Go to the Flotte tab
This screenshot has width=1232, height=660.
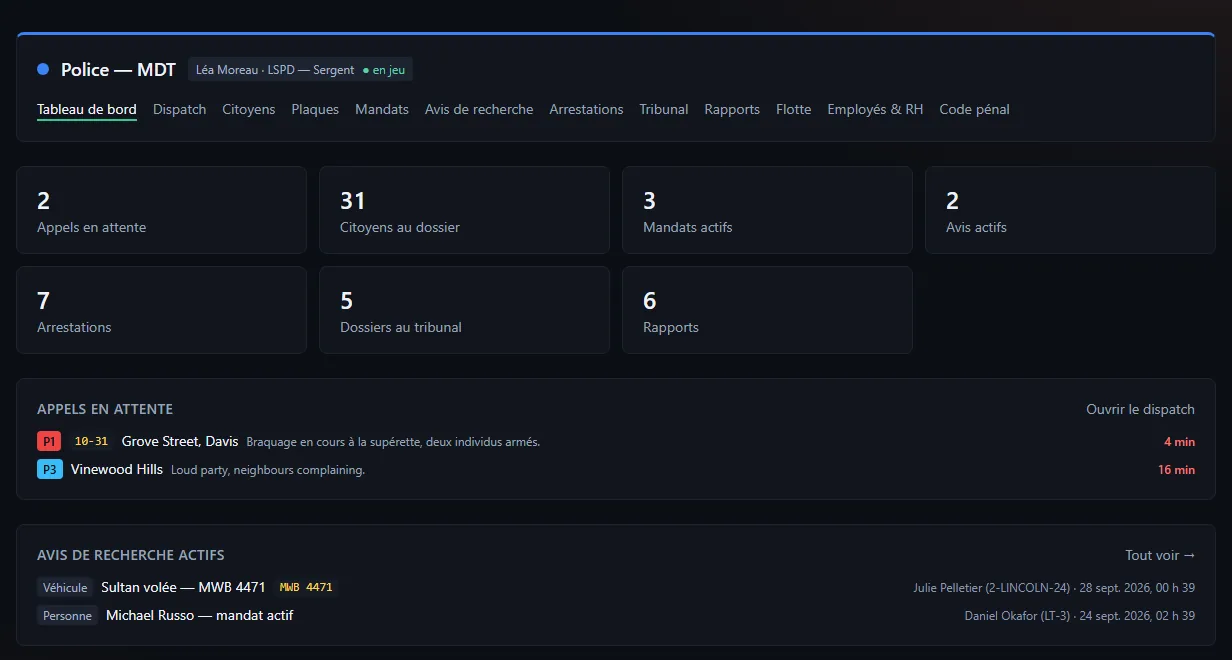tap(793, 109)
